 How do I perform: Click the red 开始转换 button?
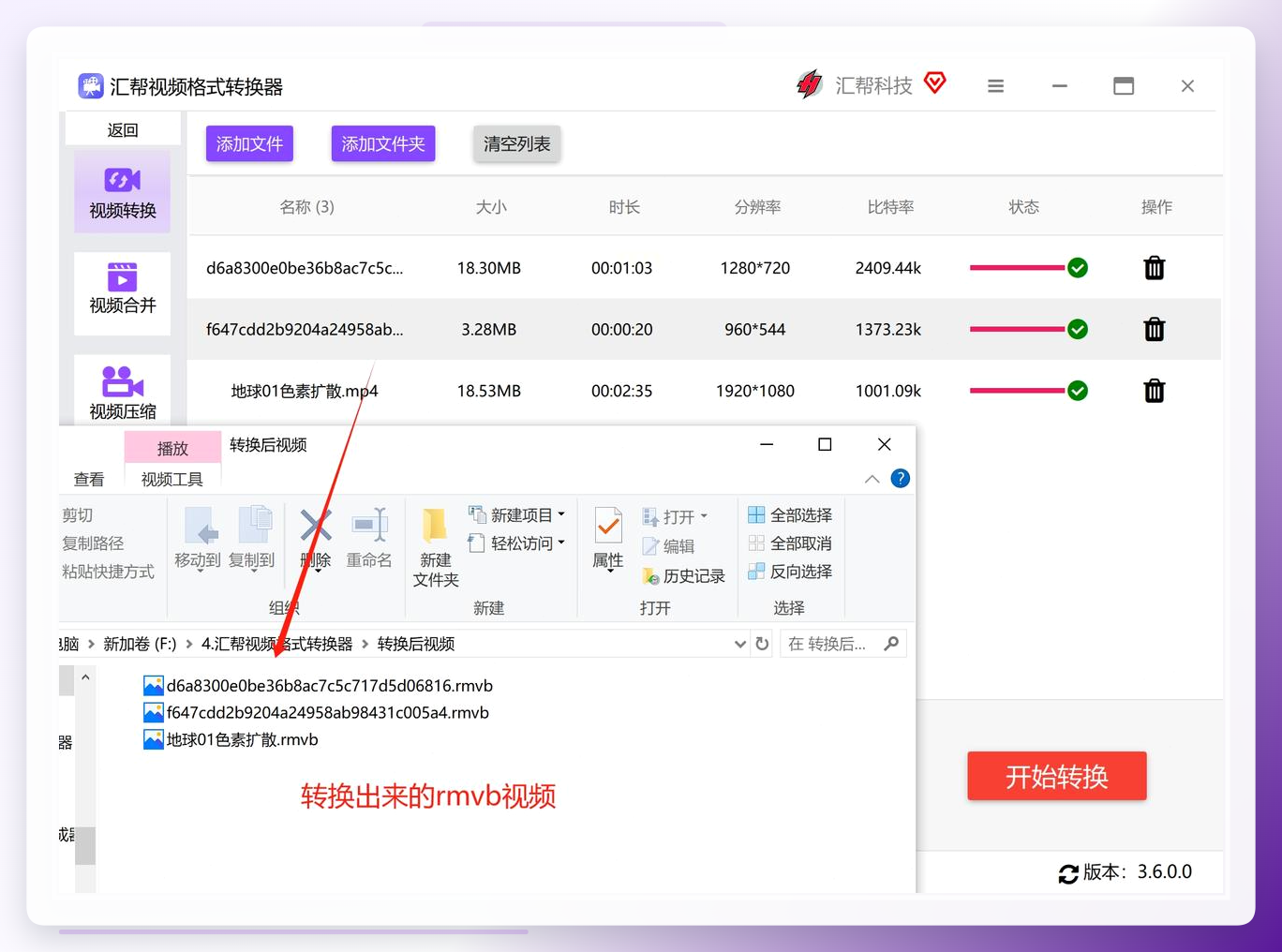(x=1057, y=776)
